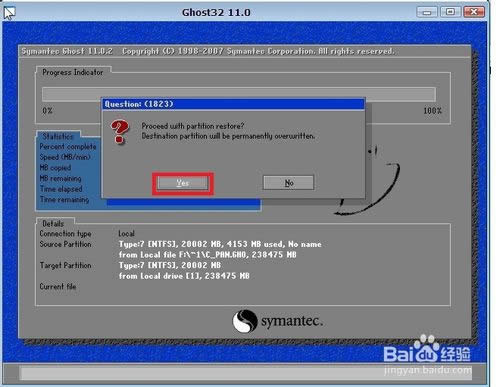500x387 pixels.
Task: Click the bottom status bar field
Action: (246, 373)
